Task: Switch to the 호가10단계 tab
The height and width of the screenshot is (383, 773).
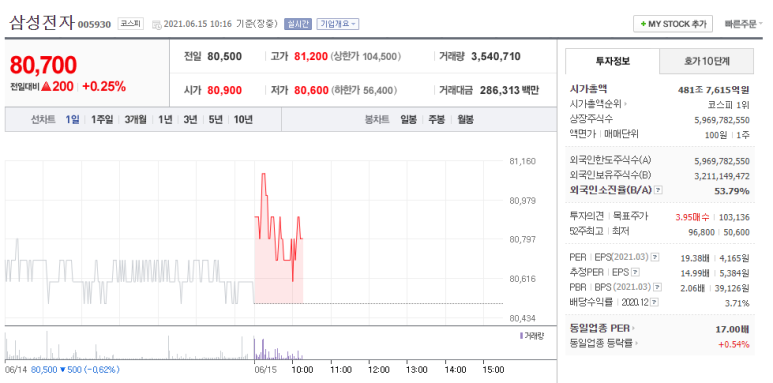Action: pos(706,61)
